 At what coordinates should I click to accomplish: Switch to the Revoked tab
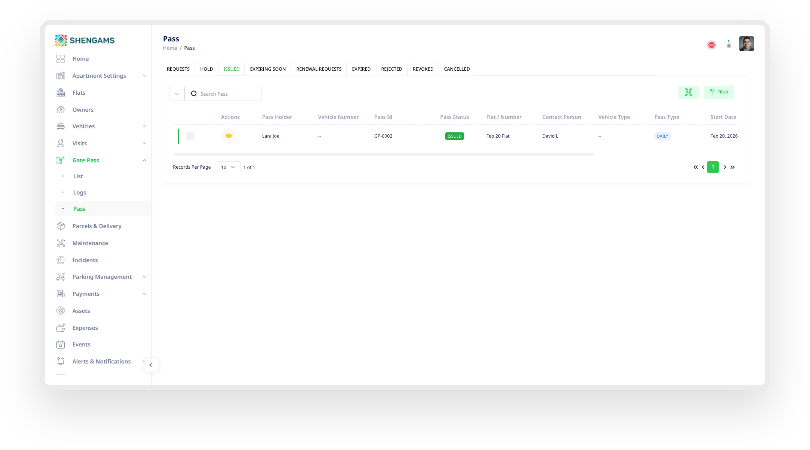click(x=423, y=69)
